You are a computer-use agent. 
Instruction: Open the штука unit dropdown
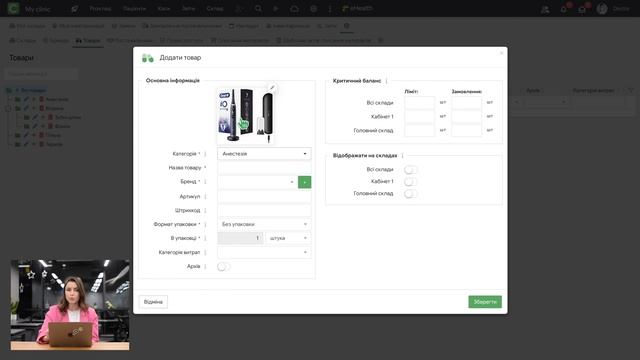(288, 238)
